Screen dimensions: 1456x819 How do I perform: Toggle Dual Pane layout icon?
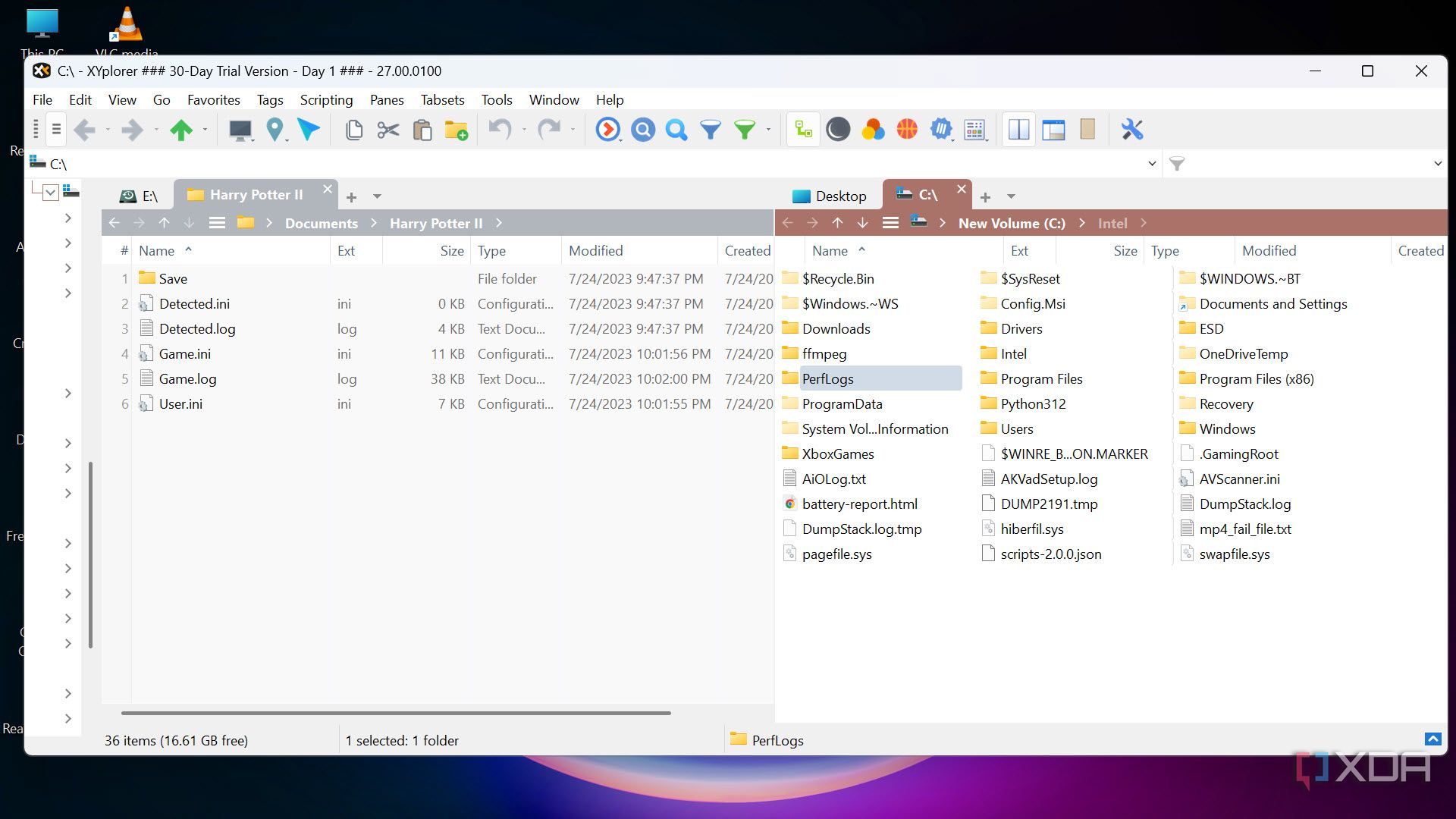pos(1018,130)
